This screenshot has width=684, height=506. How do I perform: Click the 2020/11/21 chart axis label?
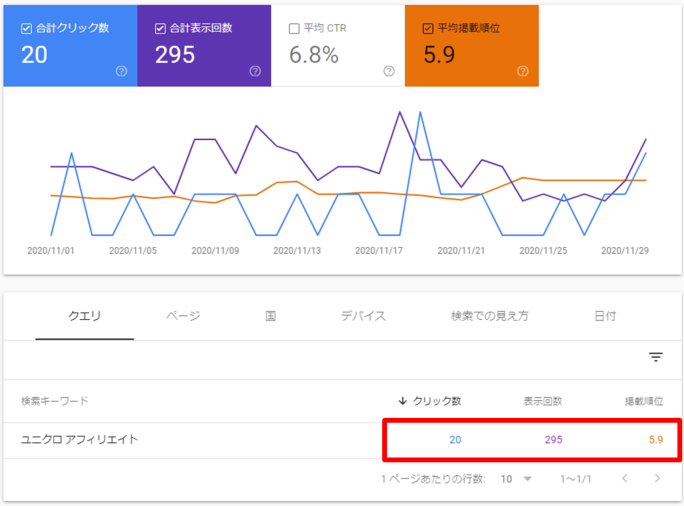461,251
